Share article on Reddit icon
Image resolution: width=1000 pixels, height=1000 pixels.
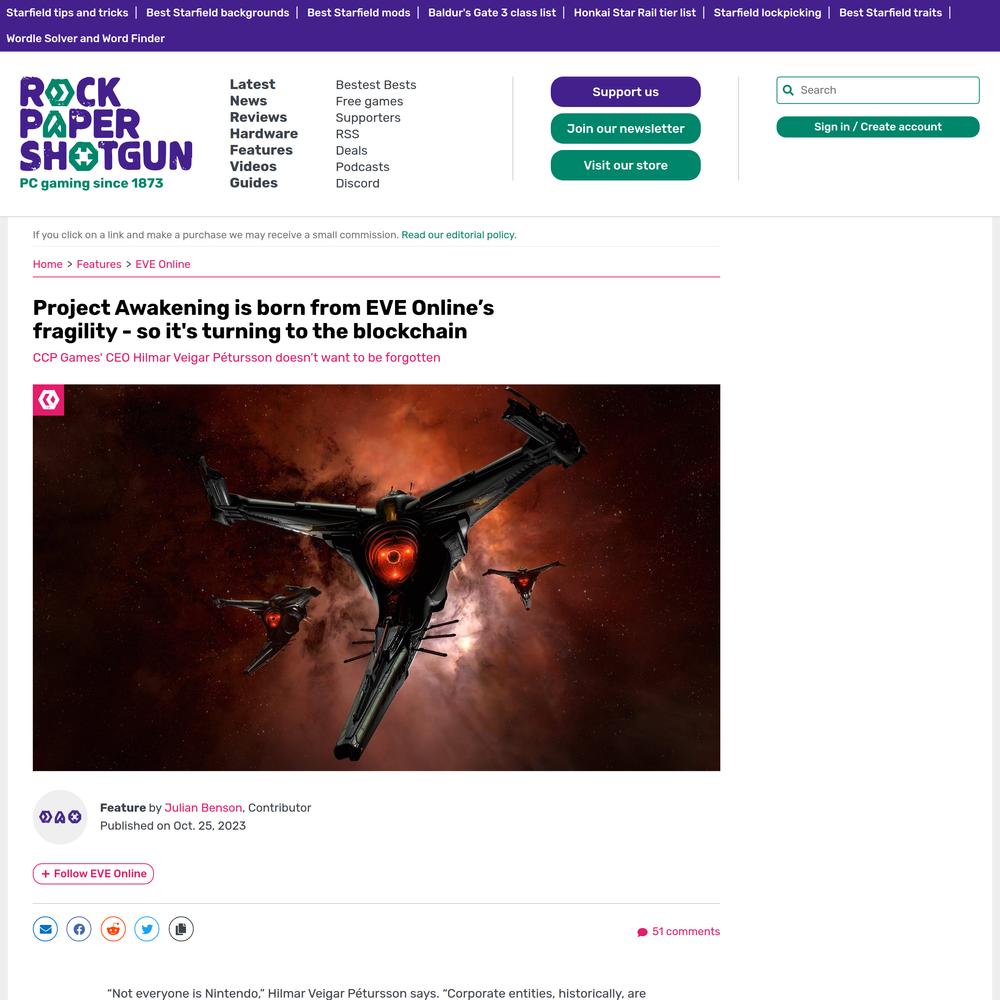click(113, 929)
